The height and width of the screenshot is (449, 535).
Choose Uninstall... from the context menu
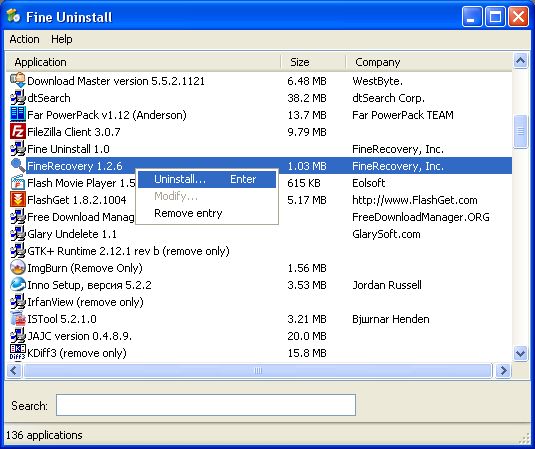pyautogui.click(x=207, y=179)
